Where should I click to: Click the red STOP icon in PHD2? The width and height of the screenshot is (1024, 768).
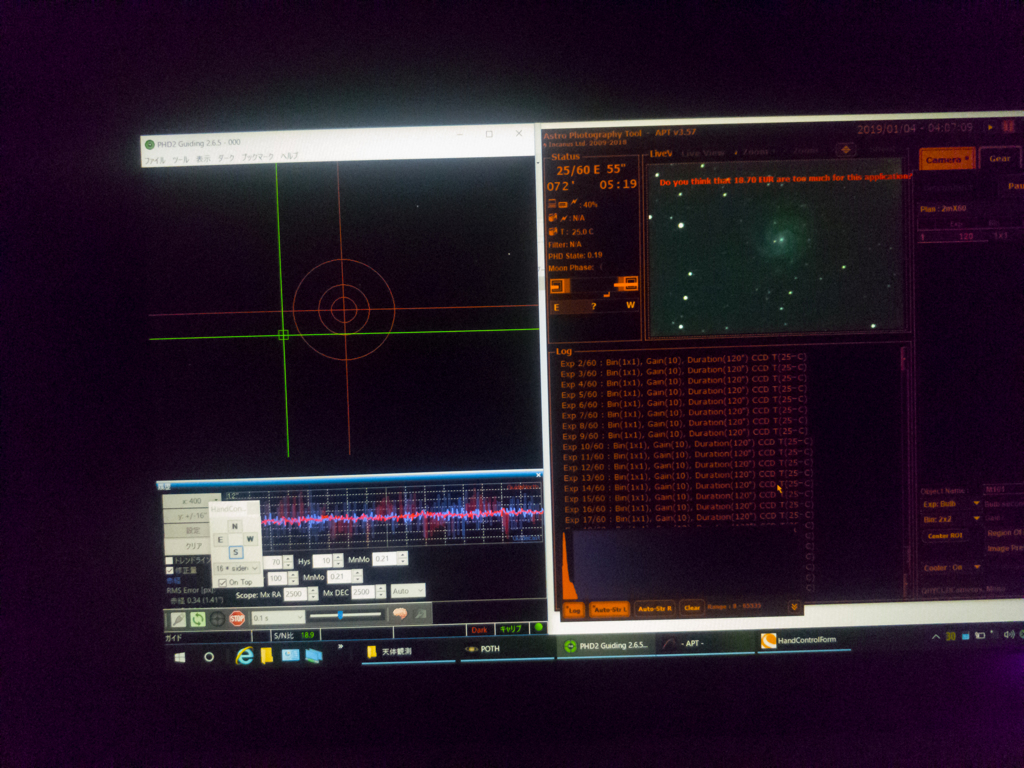point(237,618)
